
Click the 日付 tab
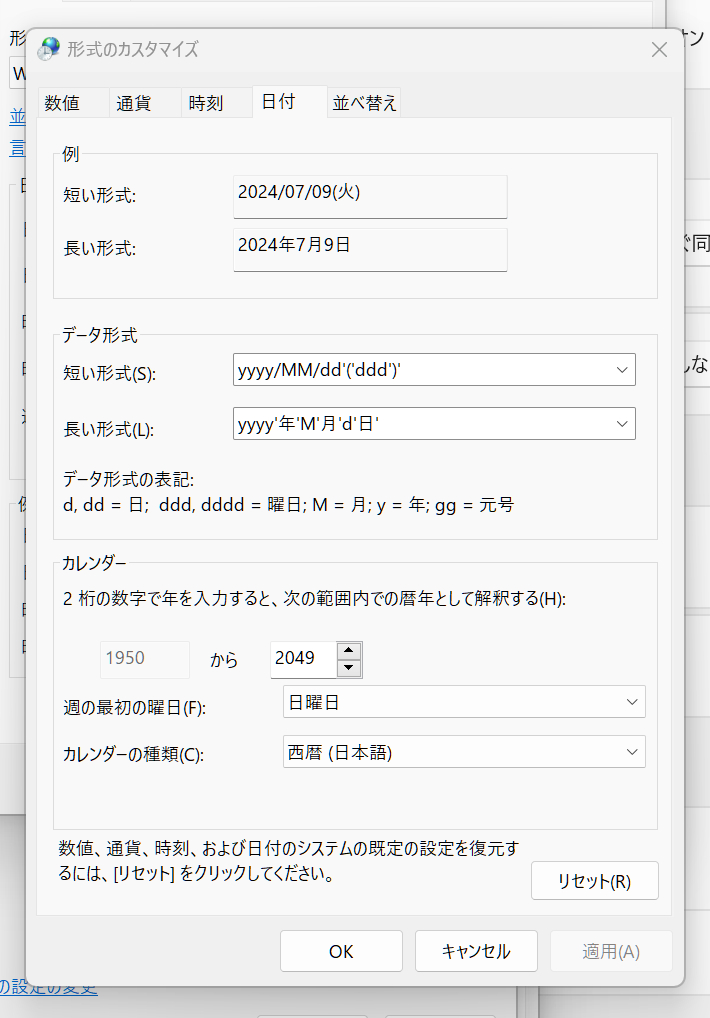(278, 102)
